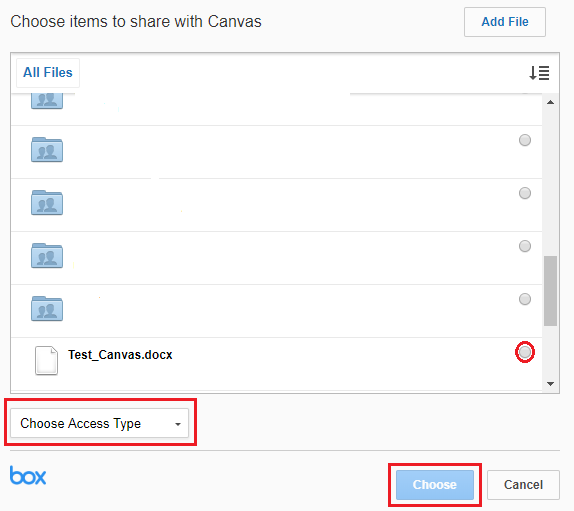Select the Test_Canvas.docx radio button
Screen dimensions: 574x511
(525, 352)
